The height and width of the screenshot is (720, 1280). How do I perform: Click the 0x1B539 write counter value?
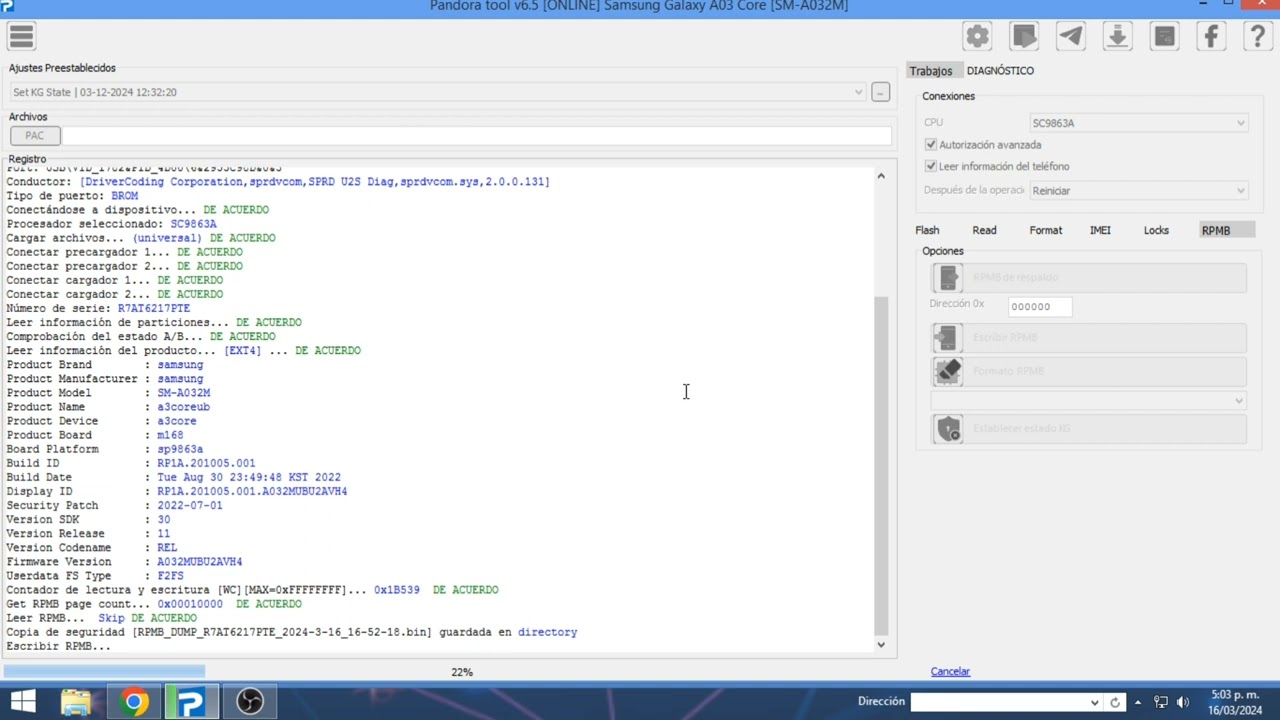397,590
